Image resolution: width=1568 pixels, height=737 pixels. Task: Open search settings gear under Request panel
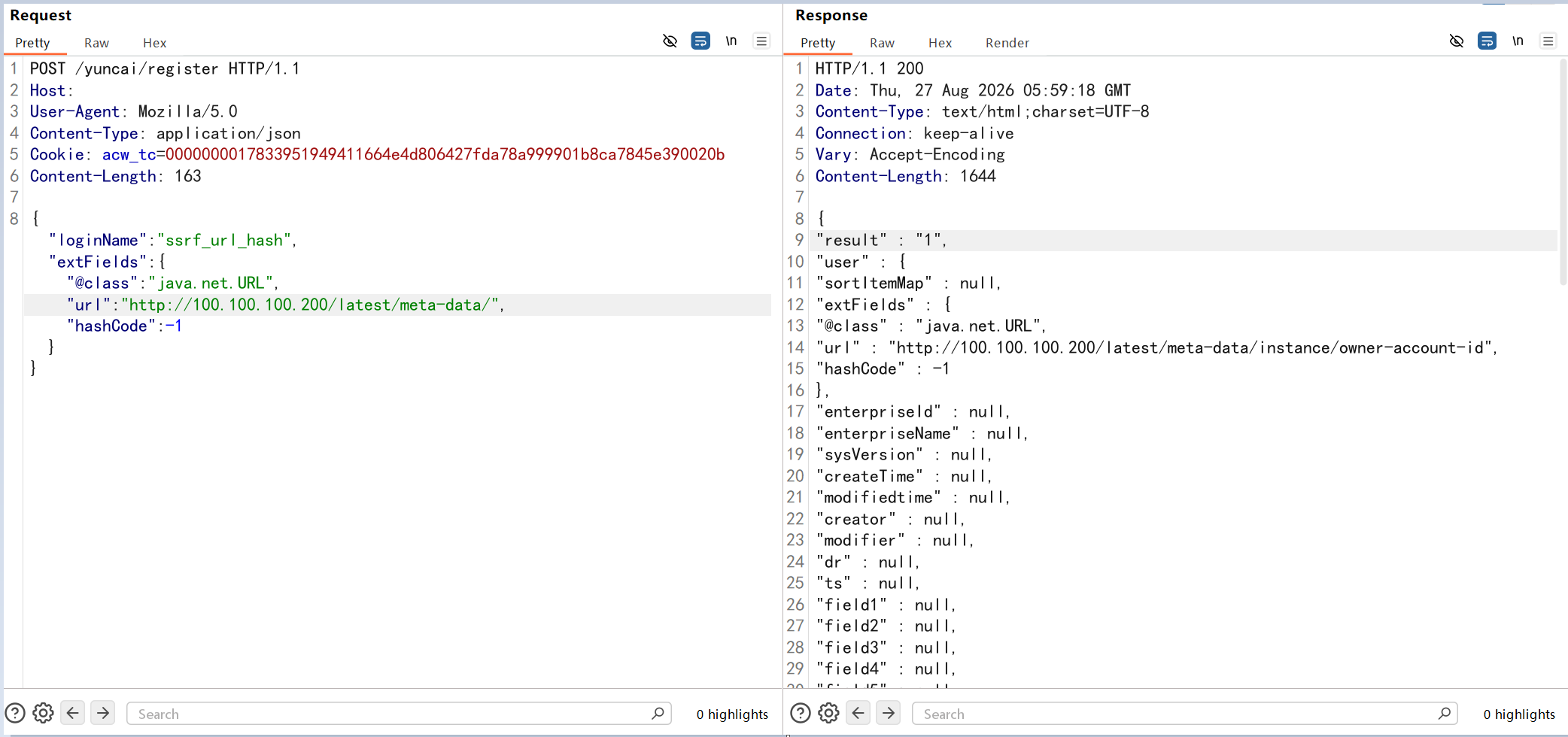[x=43, y=713]
